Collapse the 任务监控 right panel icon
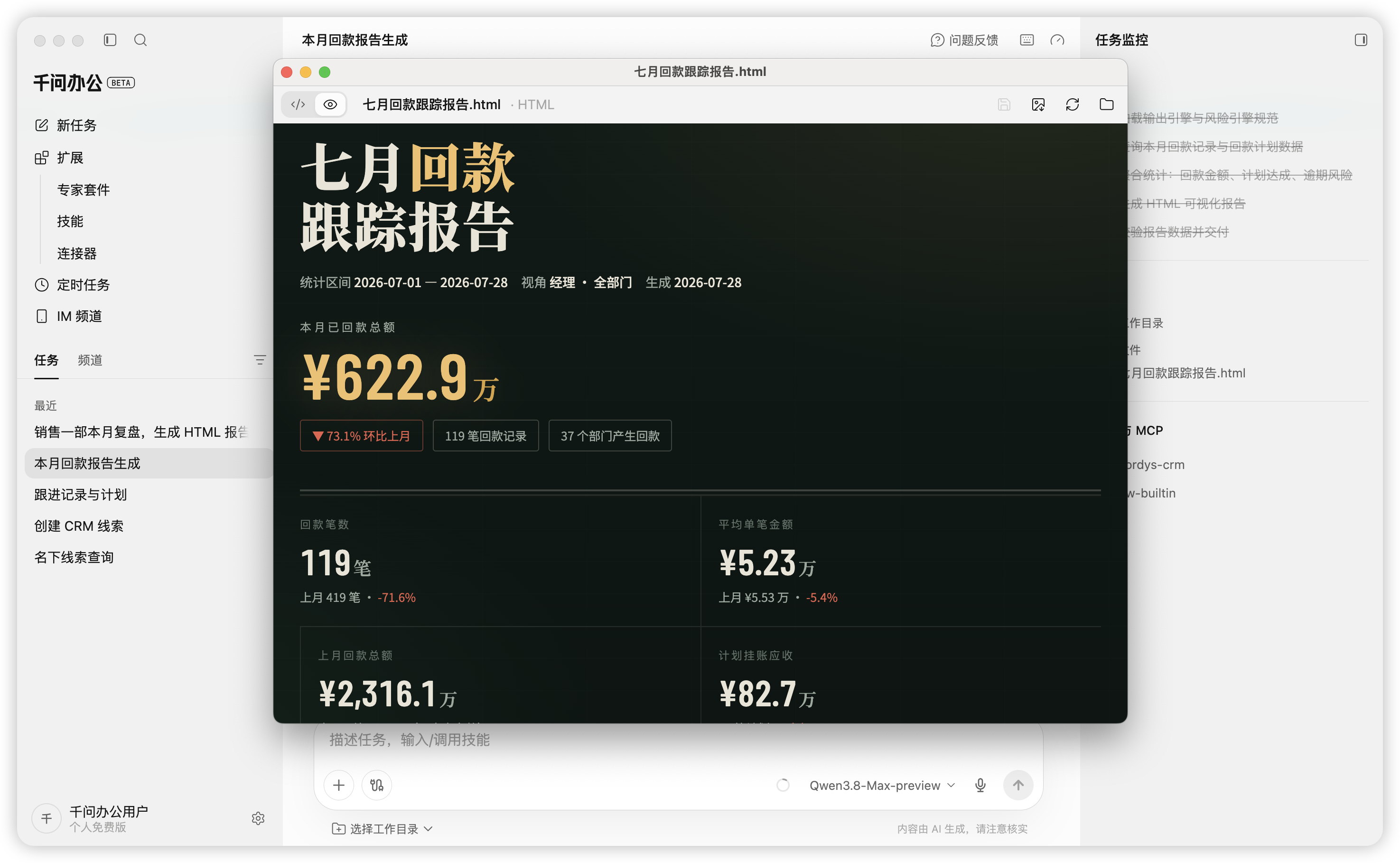The width and height of the screenshot is (1400, 863). [x=1361, y=40]
